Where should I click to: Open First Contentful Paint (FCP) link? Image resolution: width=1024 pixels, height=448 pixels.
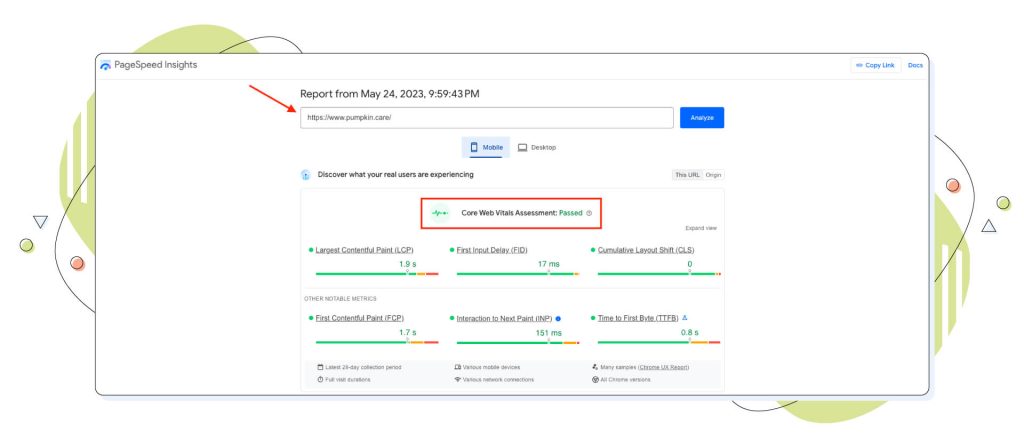pyautogui.click(x=359, y=318)
